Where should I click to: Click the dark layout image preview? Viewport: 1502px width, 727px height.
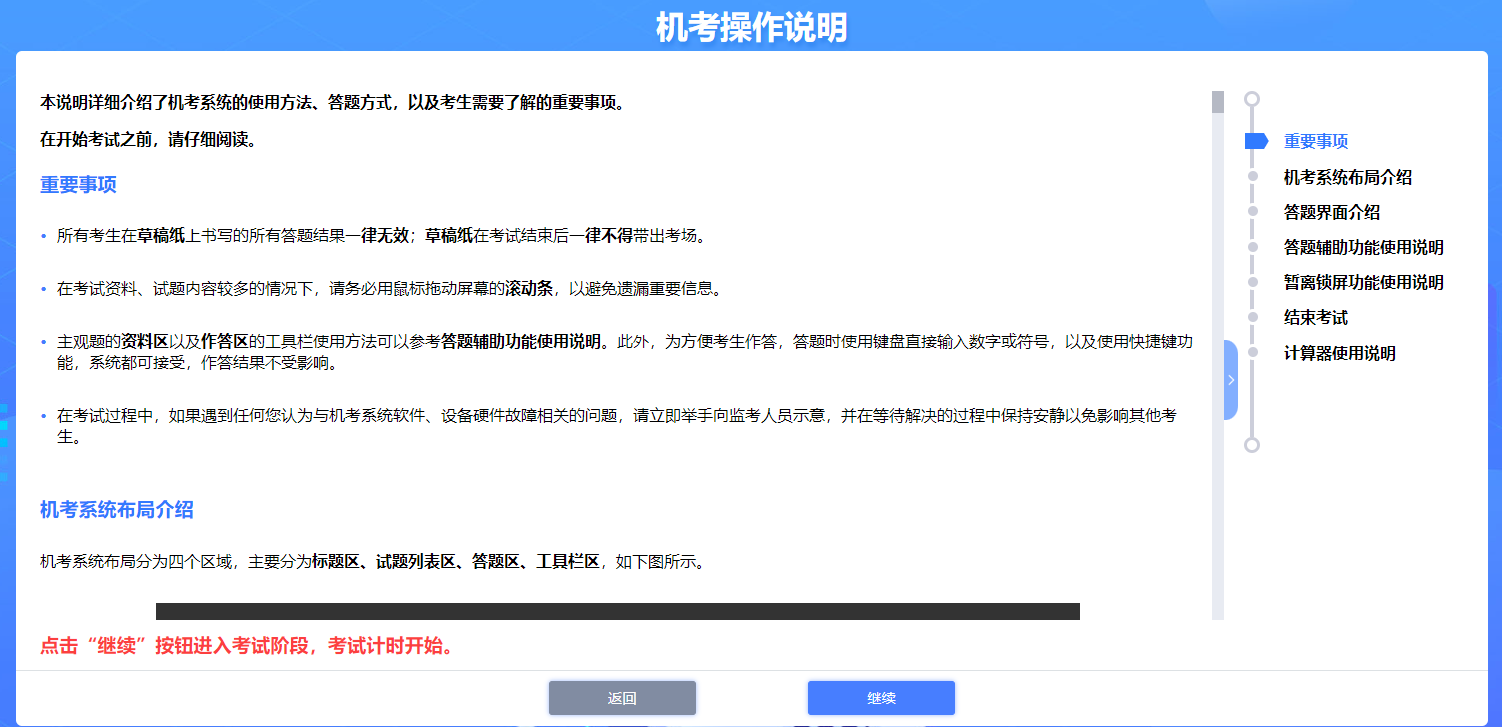tap(617, 611)
